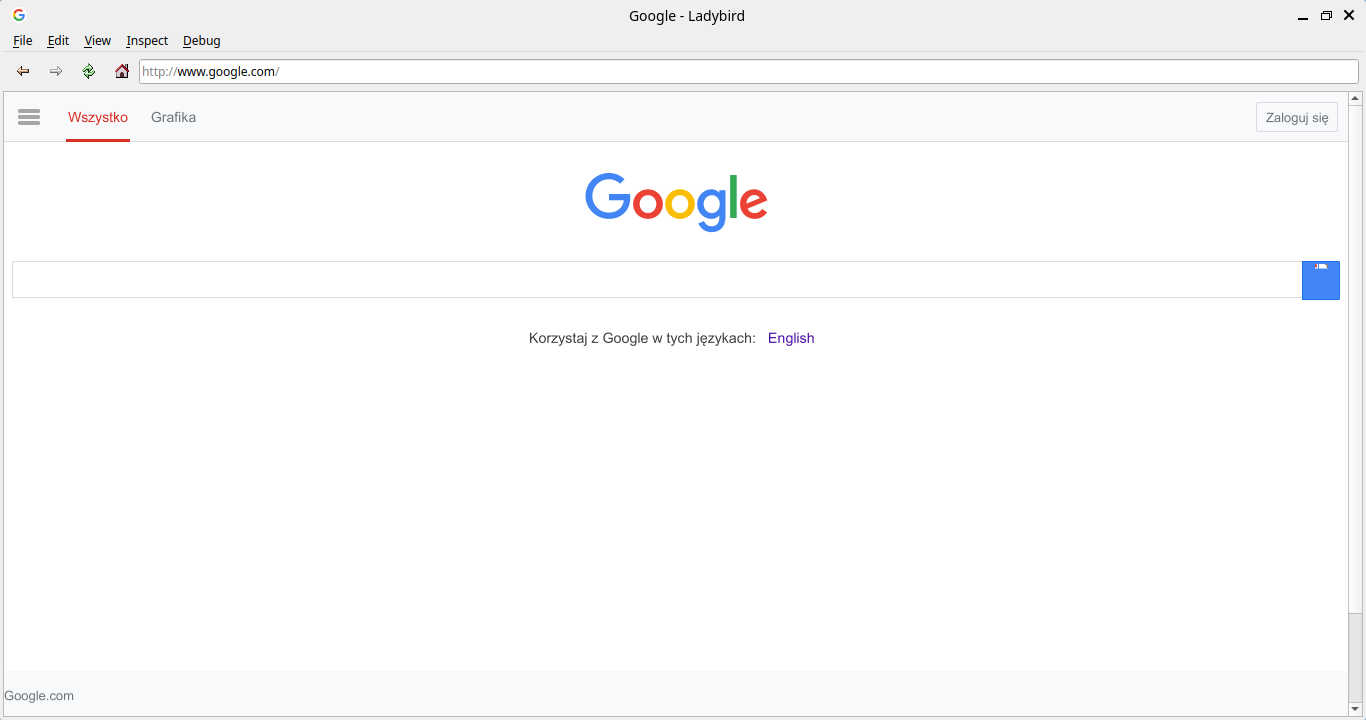Switch language via English link

tap(791, 338)
